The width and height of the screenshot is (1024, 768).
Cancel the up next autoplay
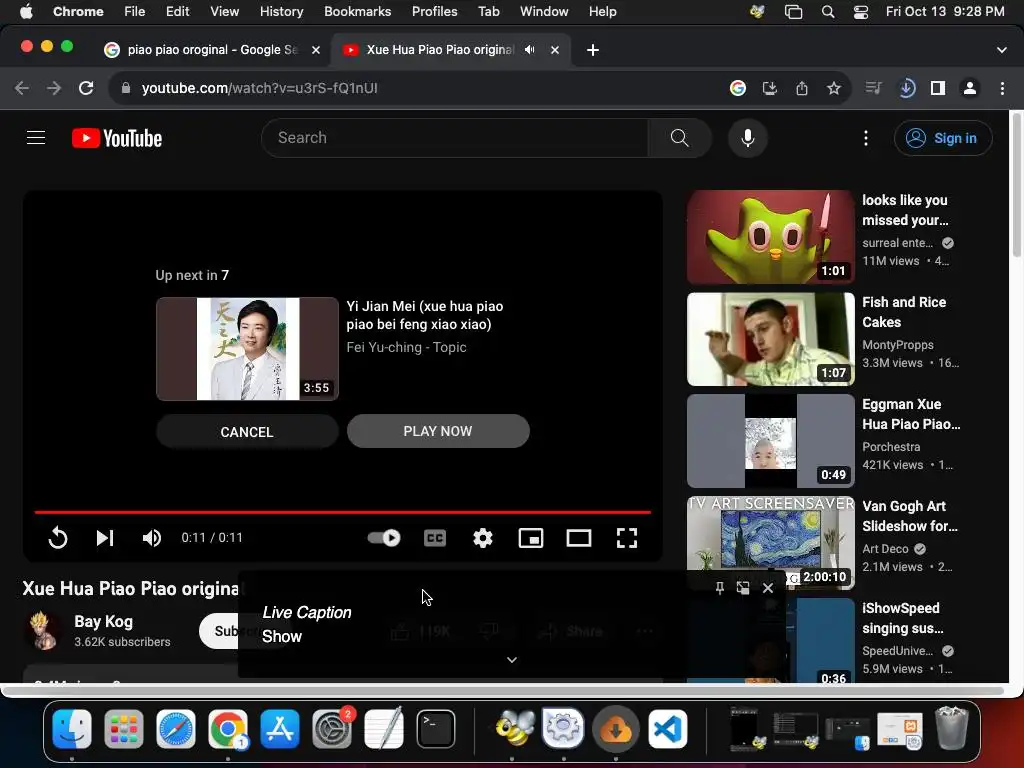point(247,432)
